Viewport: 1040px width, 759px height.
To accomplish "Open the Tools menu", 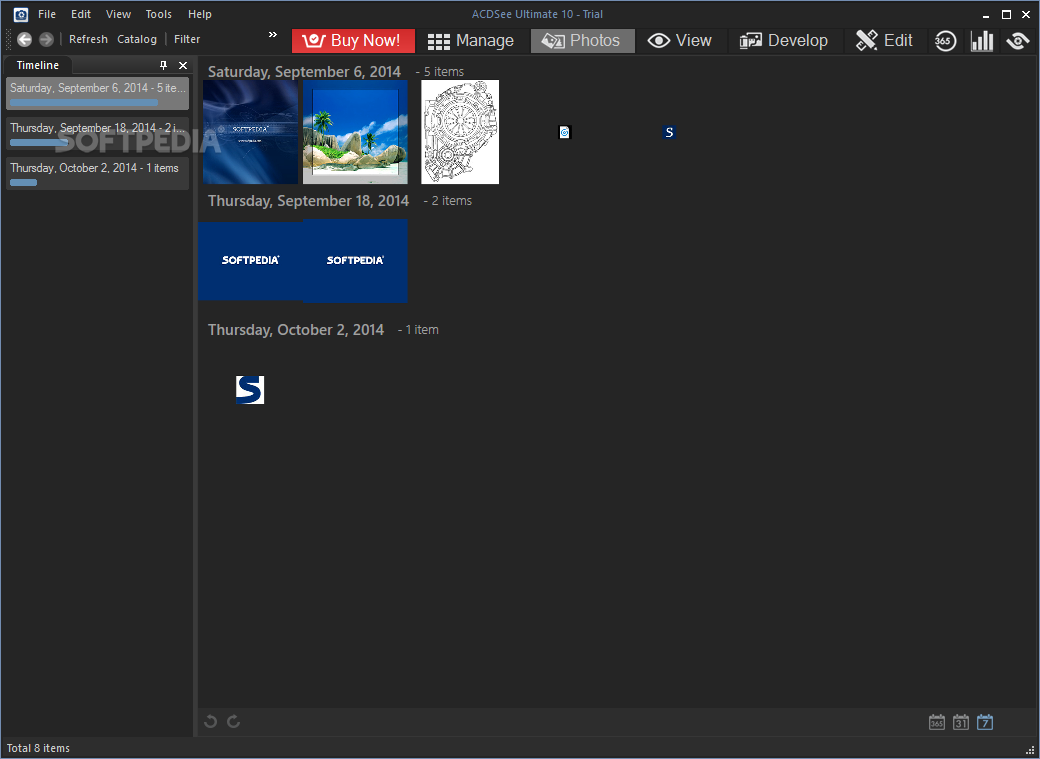I will pos(159,14).
